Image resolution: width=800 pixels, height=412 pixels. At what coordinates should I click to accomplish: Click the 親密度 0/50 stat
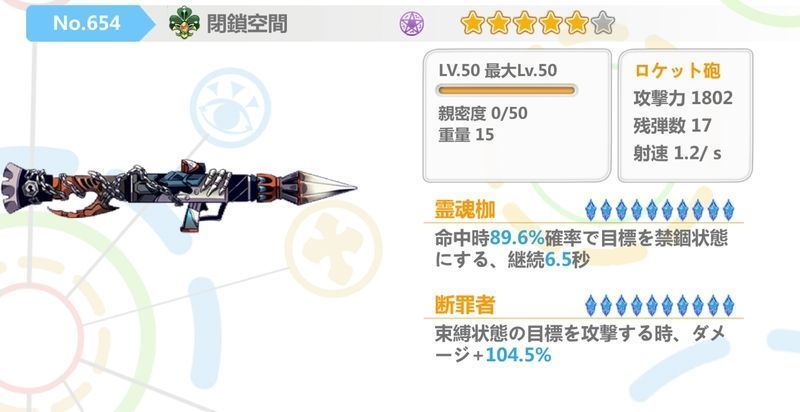point(483,113)
